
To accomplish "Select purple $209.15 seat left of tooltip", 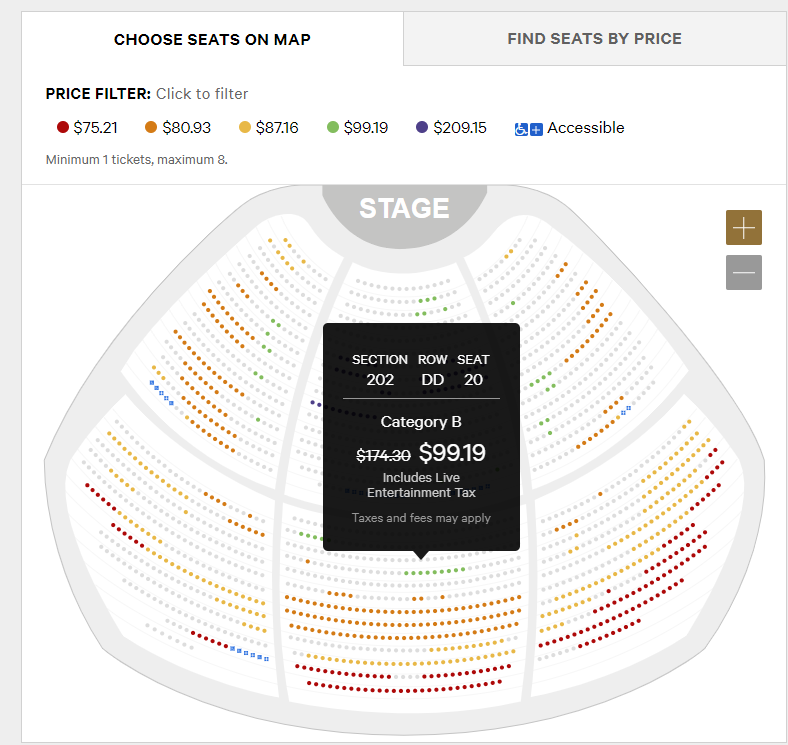I will (x=313, y=403).
